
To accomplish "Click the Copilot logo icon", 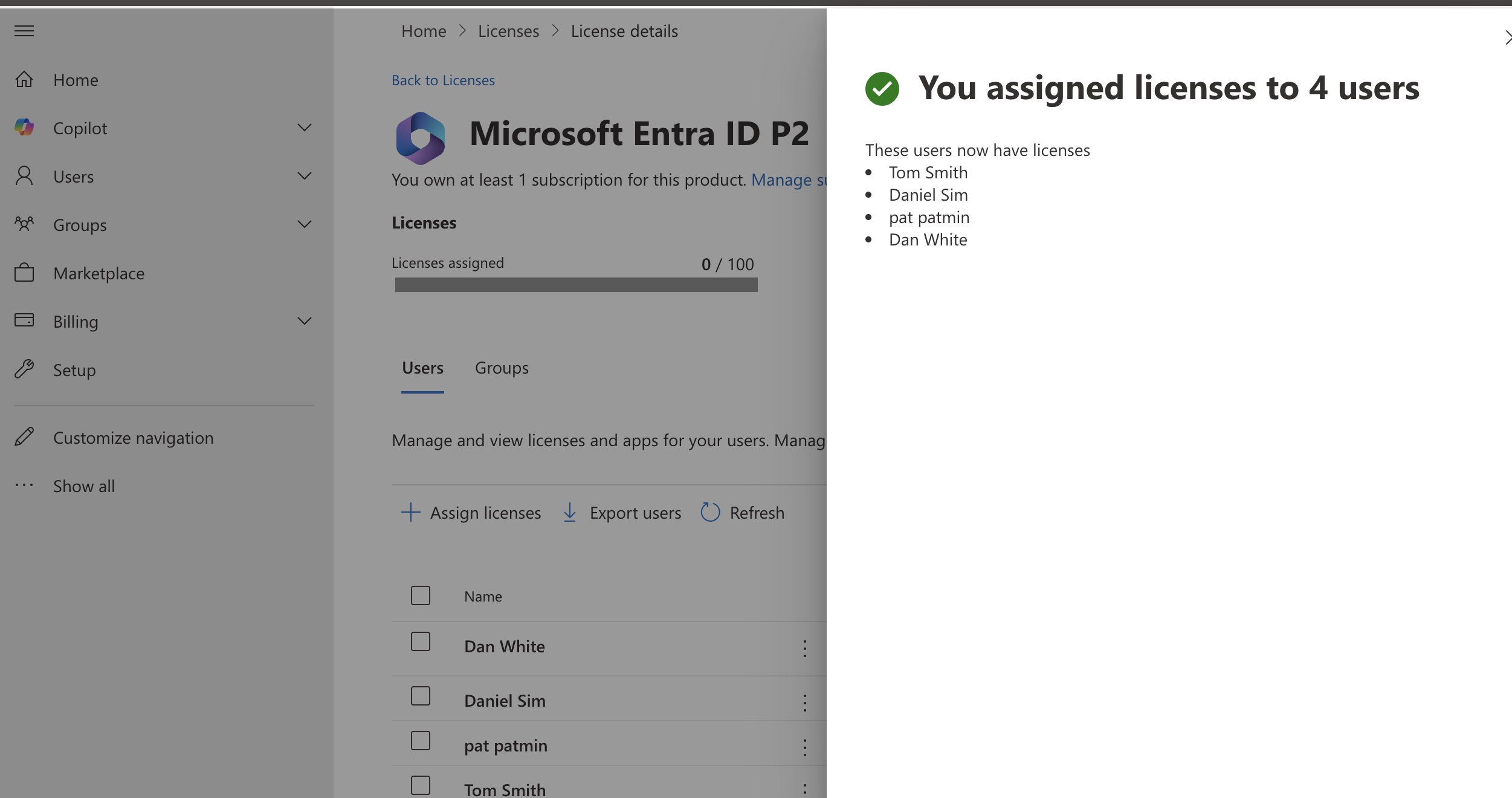I will pos(24,128).
